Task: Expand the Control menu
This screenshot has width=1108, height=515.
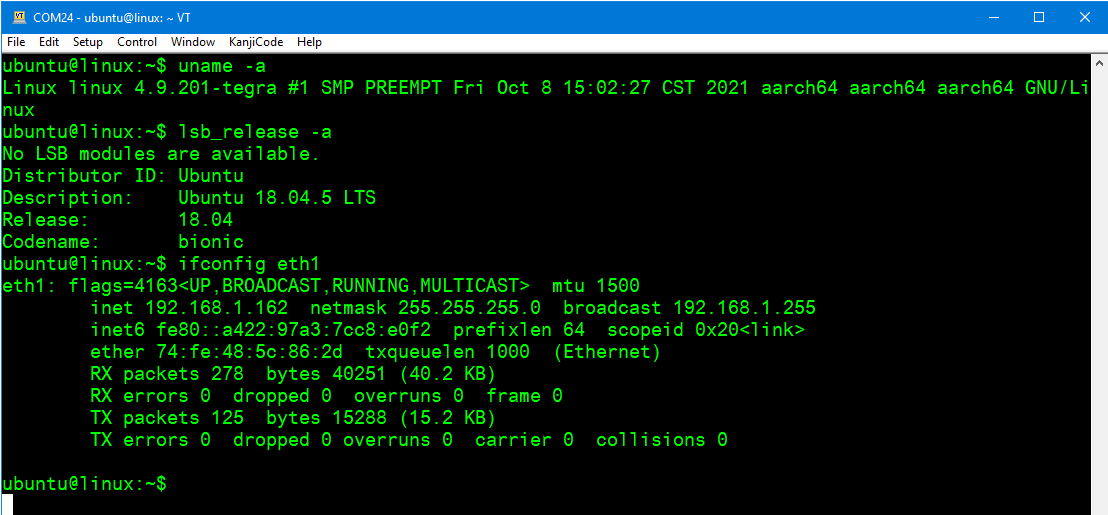Action: click(137, 42)
